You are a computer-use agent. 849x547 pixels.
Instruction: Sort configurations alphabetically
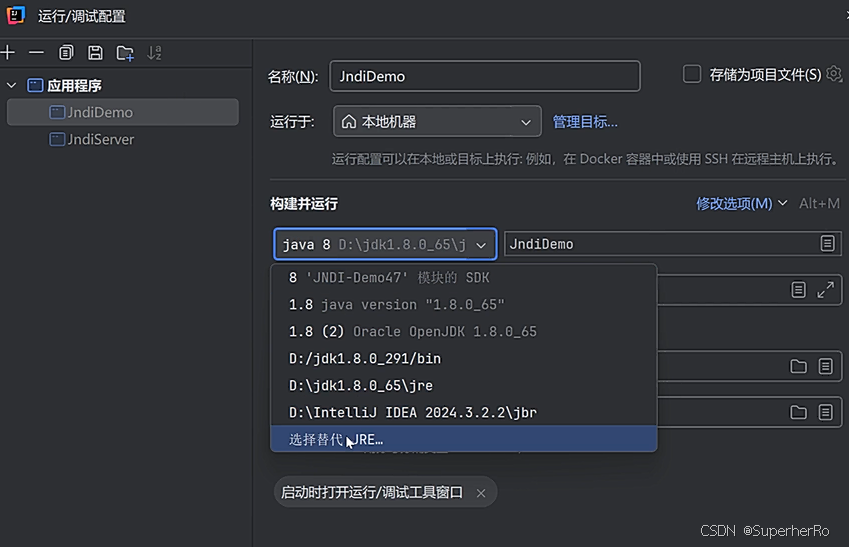coord(154,53)
